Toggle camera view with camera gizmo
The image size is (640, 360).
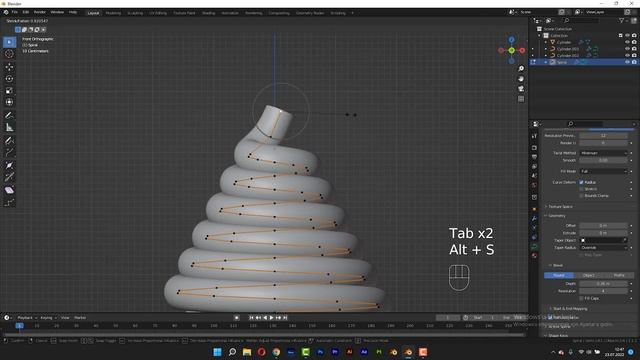coord(521,89)
